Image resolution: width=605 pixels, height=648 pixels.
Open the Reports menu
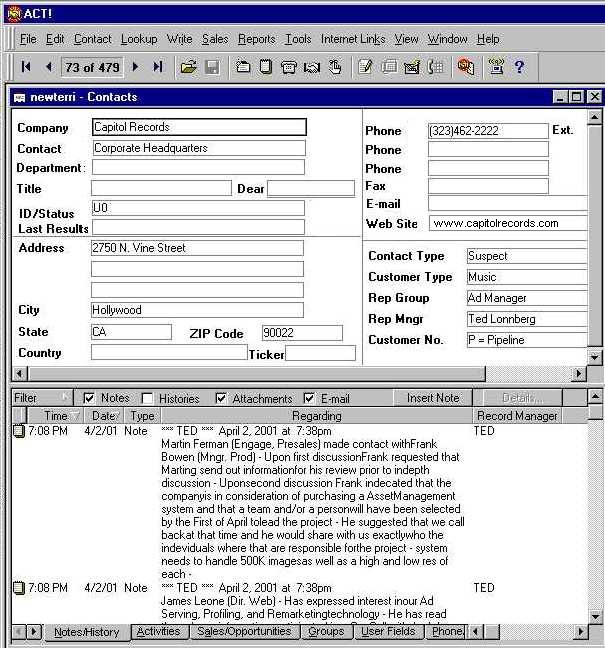point(256,39)
